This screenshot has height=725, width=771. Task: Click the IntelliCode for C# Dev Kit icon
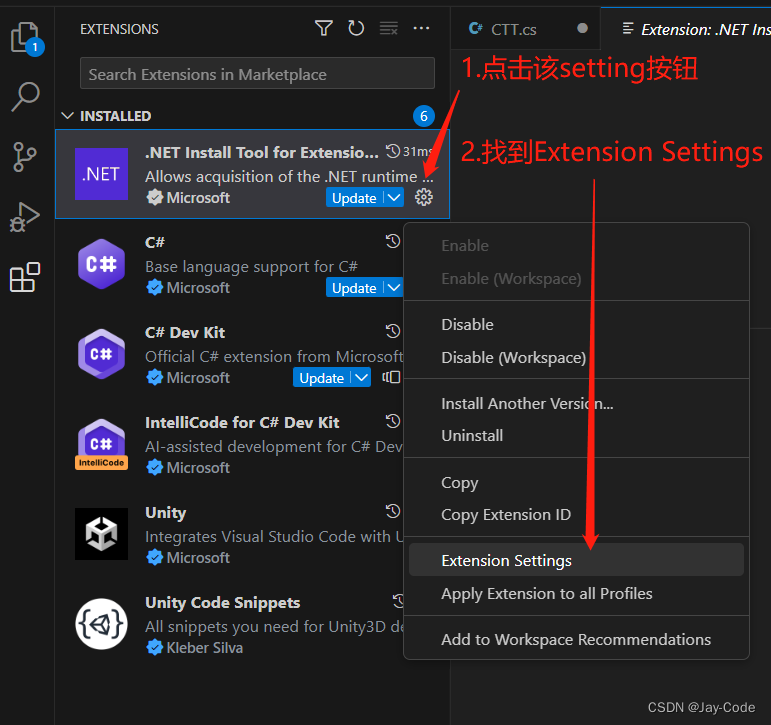pos(101,444)
